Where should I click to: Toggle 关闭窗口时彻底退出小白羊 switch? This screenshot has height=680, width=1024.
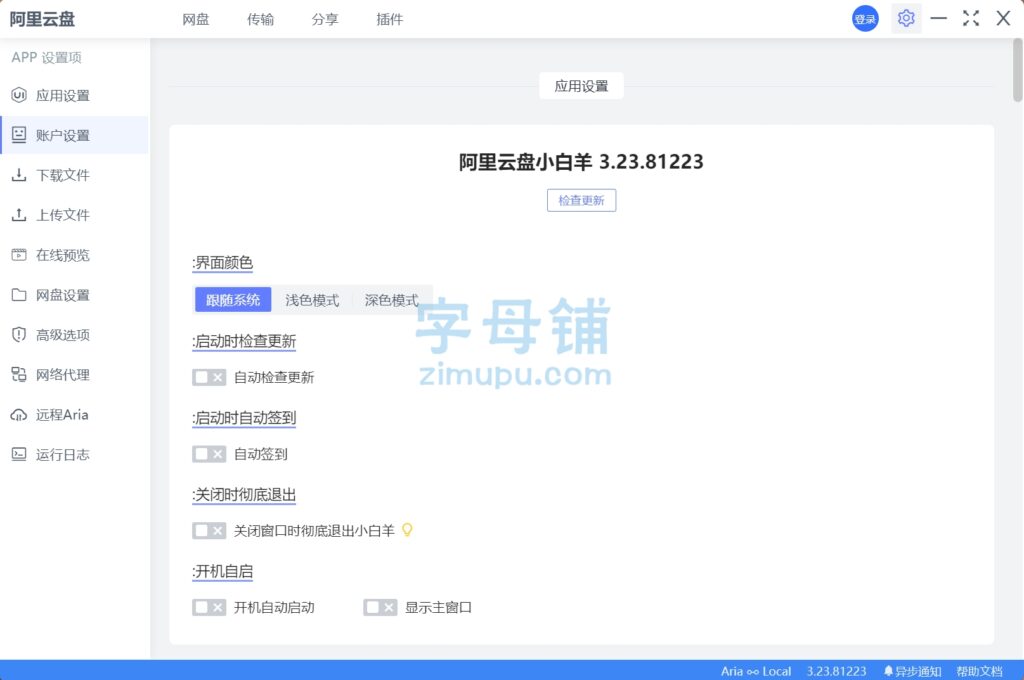coord(209,530)
